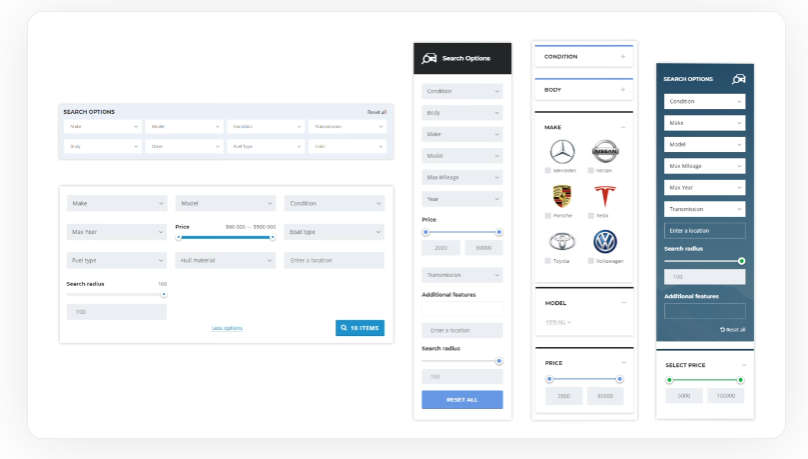
Task: Click the Tesla logo under Make
Action: pyautogui.click(x=604, y=196)
